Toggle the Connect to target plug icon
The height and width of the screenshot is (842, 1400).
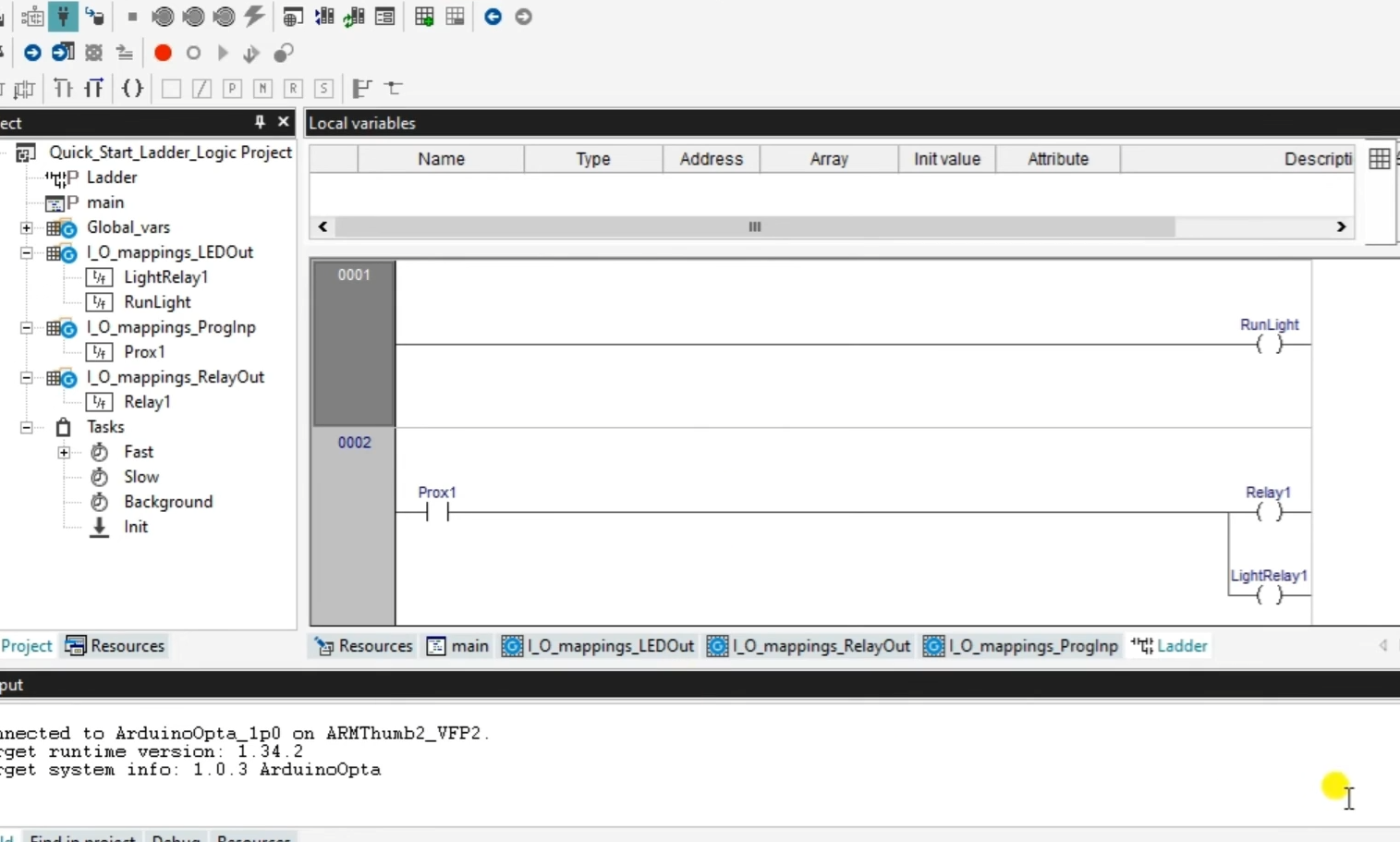(x=63, y=17)
